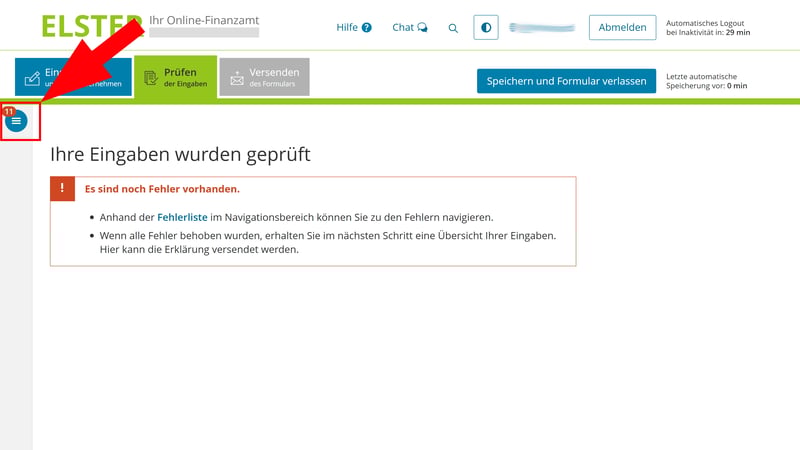
Task: Click the speech bubble icon beside Chat
Action: (x=423, y=28)
